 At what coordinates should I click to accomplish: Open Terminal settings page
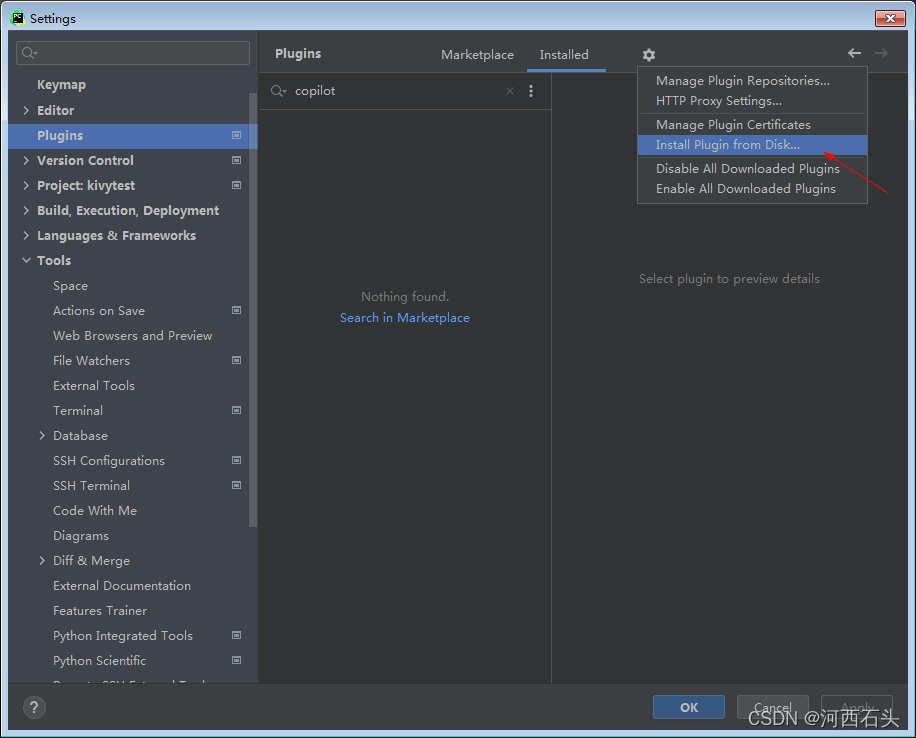pos(78,411)
